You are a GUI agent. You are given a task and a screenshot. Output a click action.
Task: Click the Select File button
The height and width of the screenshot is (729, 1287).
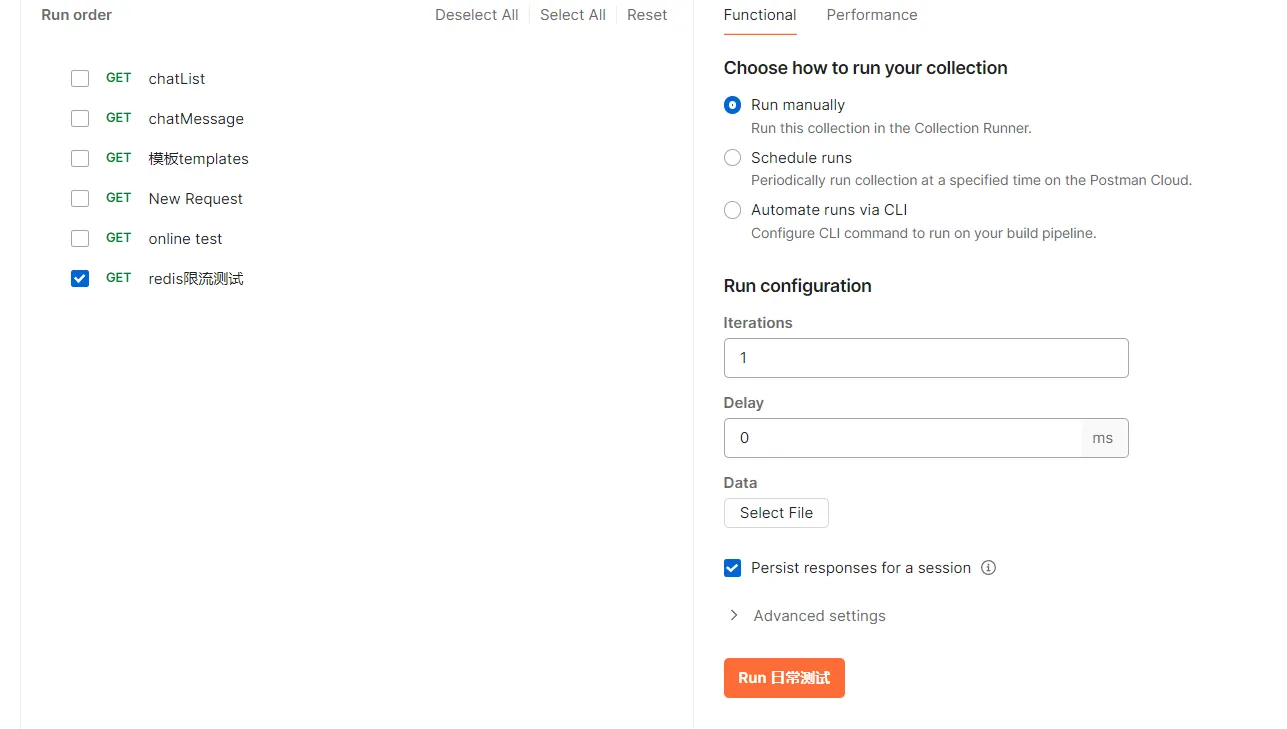(x=776, y=513)
